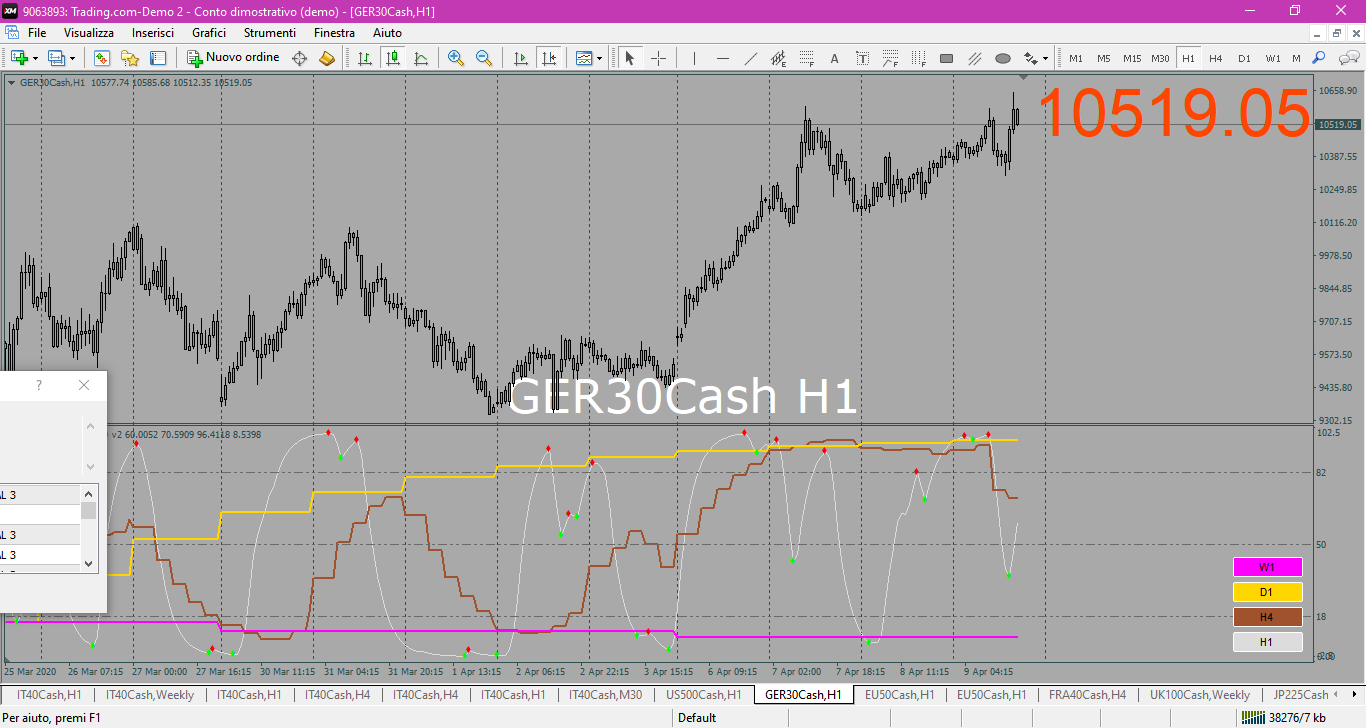Open the Finestra menu
The height and width of the screenshot is (728, 1366).
click(x=334, y=33)
